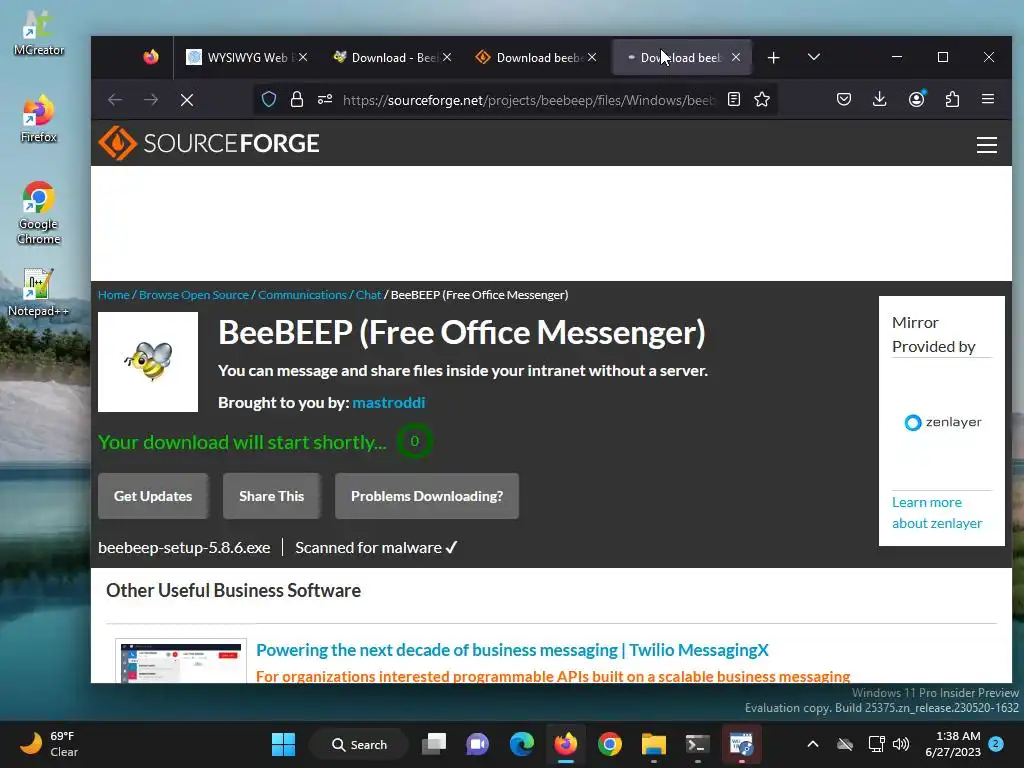The width and height of the screenshot is (1024, 768).
Task: Click the Share This button
Action: point(272,496)
